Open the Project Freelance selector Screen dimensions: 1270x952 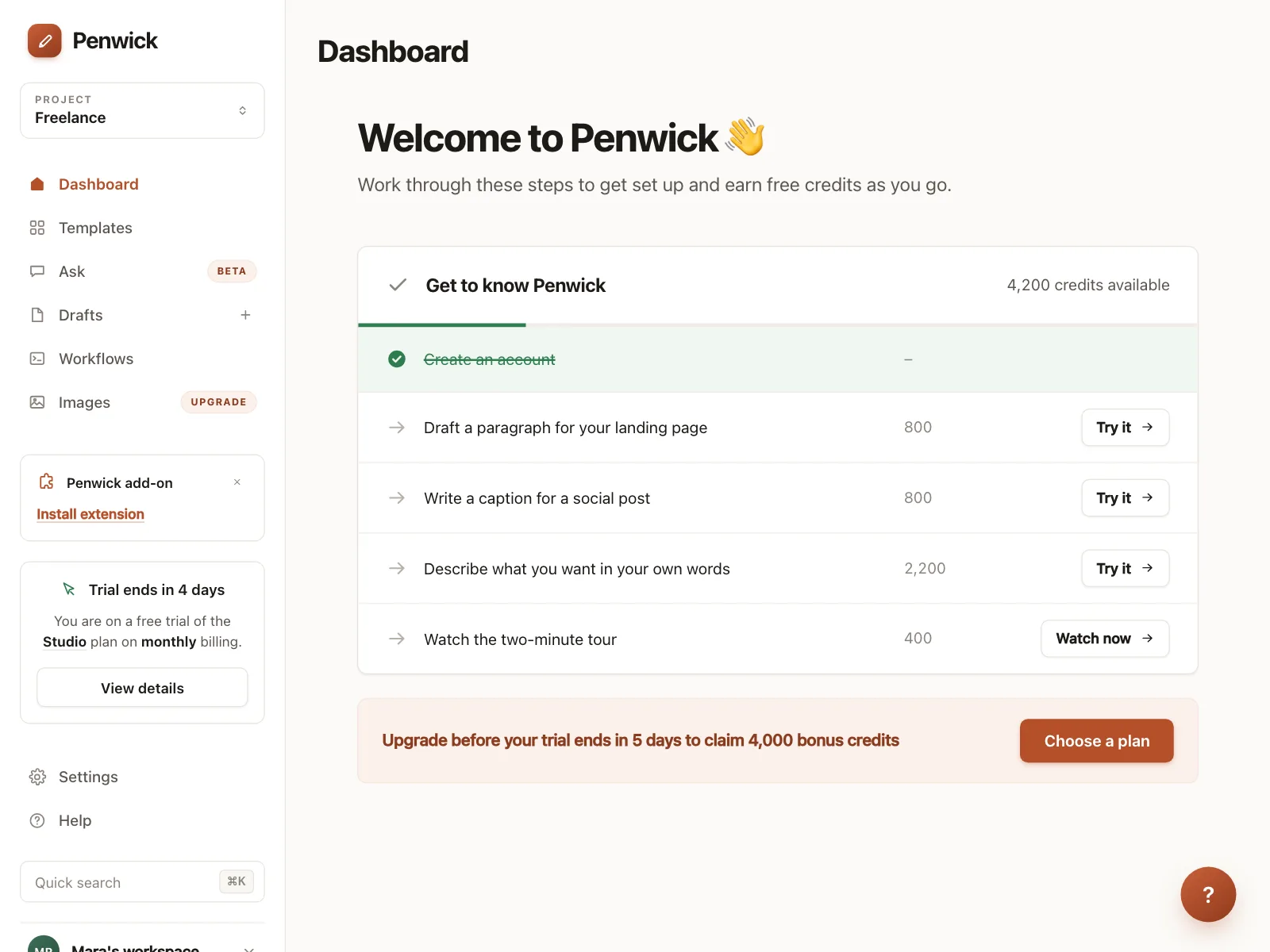point(142,110)
